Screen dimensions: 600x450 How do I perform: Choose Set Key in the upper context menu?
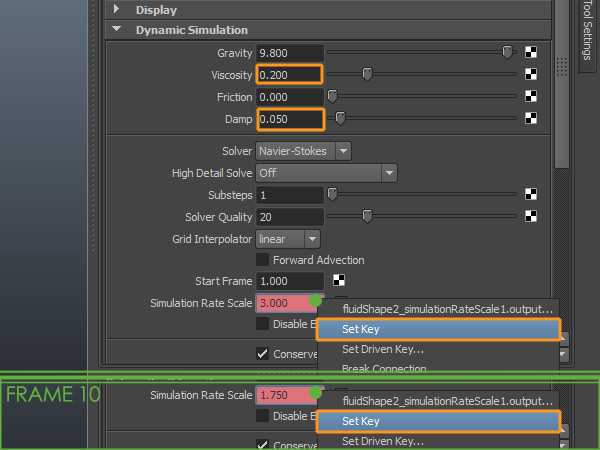(x=438, y=329)
